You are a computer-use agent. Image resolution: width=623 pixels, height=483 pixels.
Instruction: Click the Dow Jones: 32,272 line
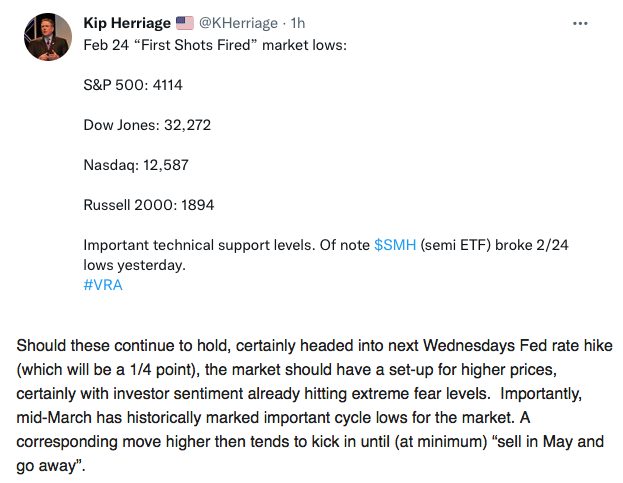tap(147, 125)
